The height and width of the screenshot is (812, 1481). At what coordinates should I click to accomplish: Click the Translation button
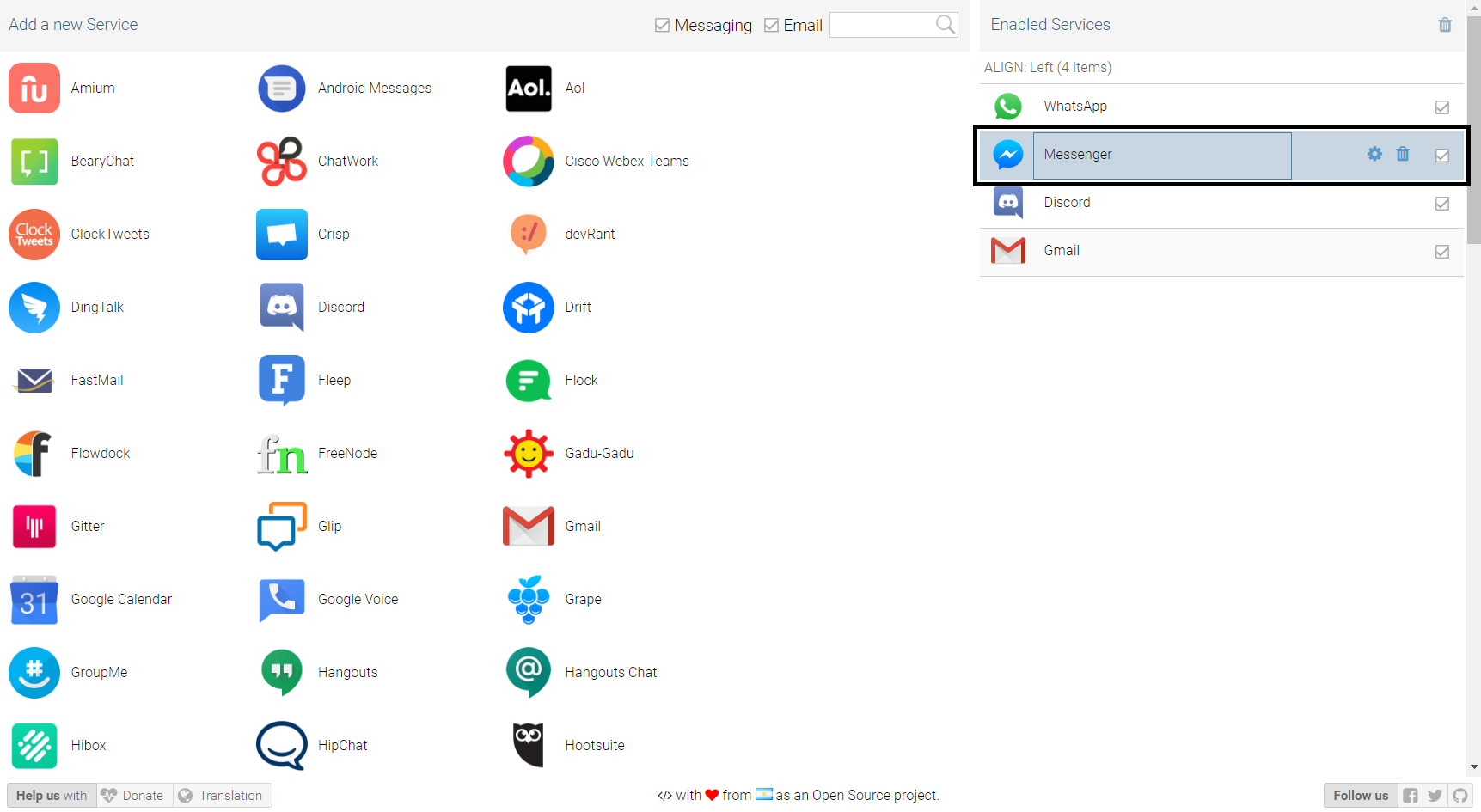223,796
